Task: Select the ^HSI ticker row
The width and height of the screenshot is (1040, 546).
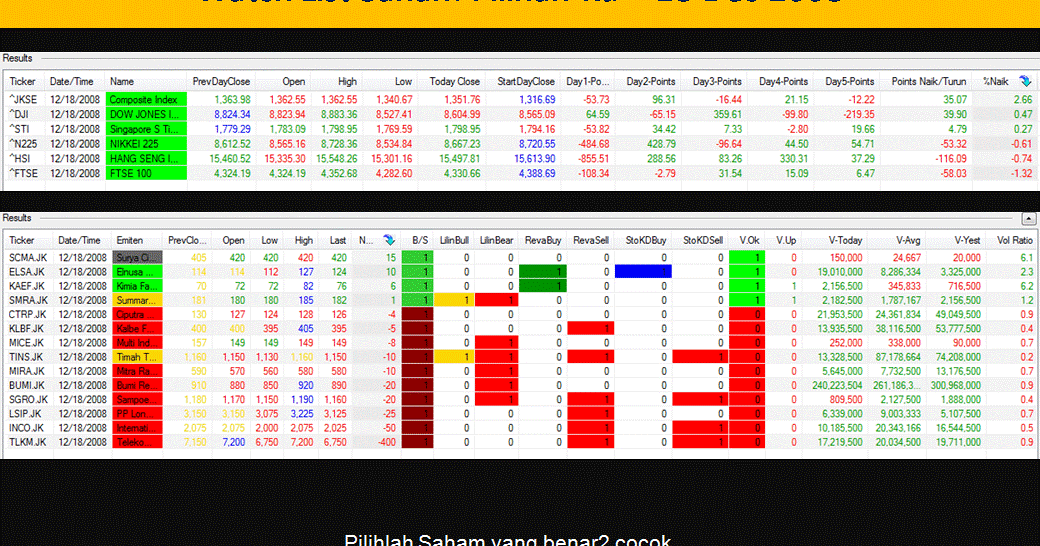Action: [x=521, y=159]
